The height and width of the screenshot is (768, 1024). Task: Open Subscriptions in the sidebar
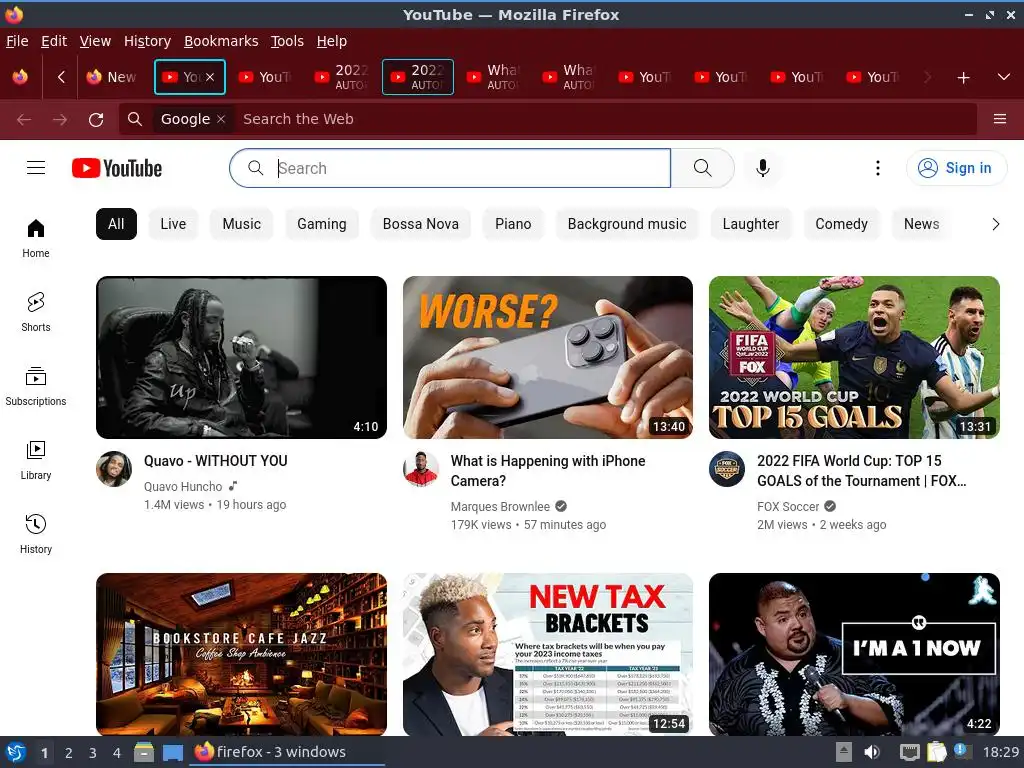[x=36, y=387]
